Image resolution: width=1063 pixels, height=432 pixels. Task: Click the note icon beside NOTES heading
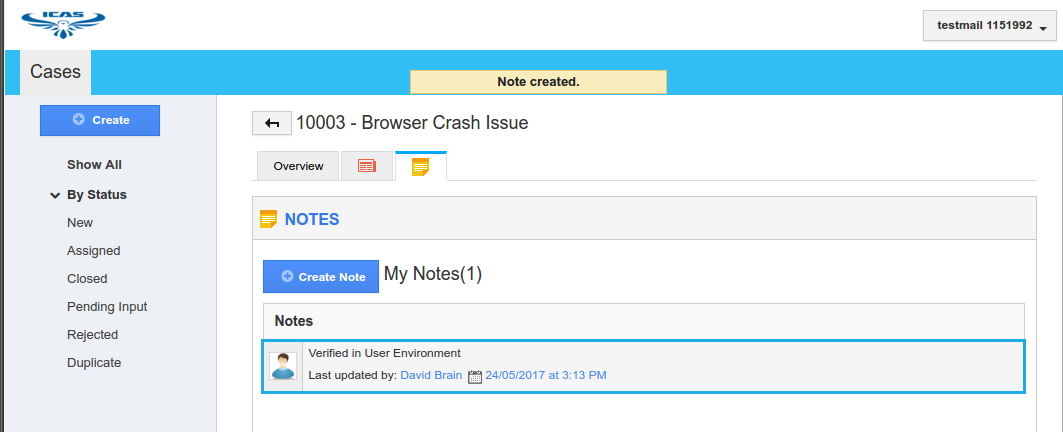point(268,219)
